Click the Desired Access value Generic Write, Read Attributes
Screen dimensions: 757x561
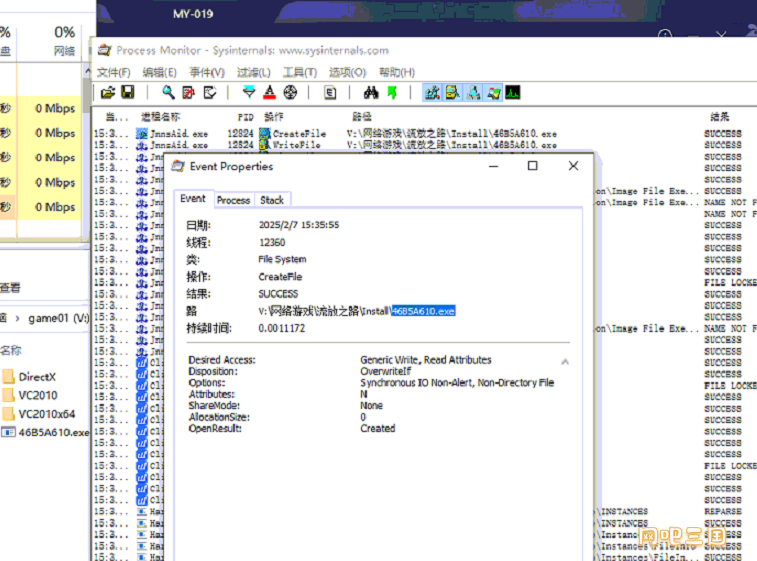[425, 360]
